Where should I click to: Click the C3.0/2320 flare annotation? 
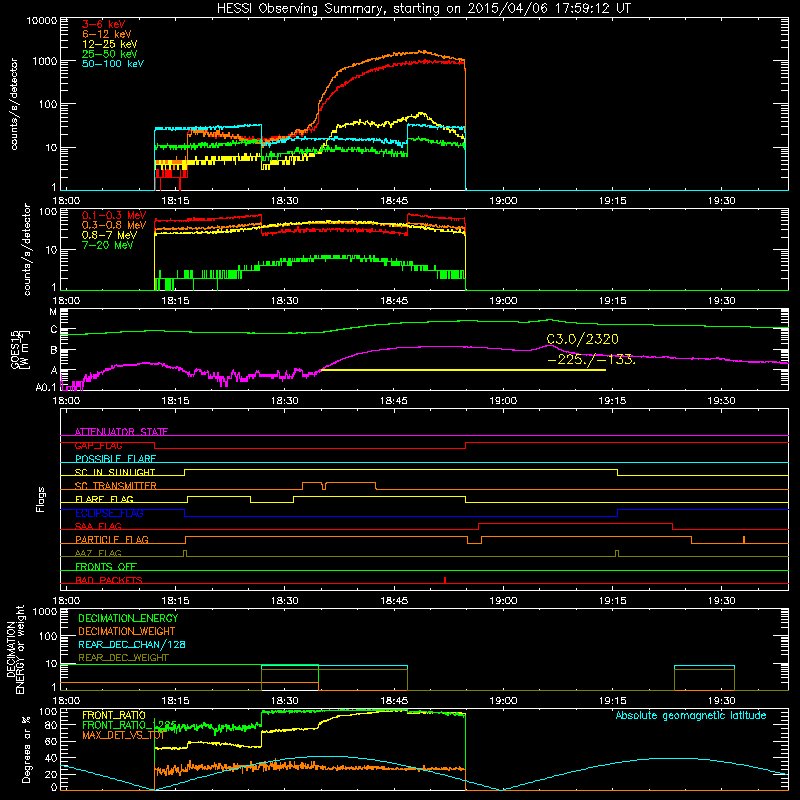pos(582,339)
